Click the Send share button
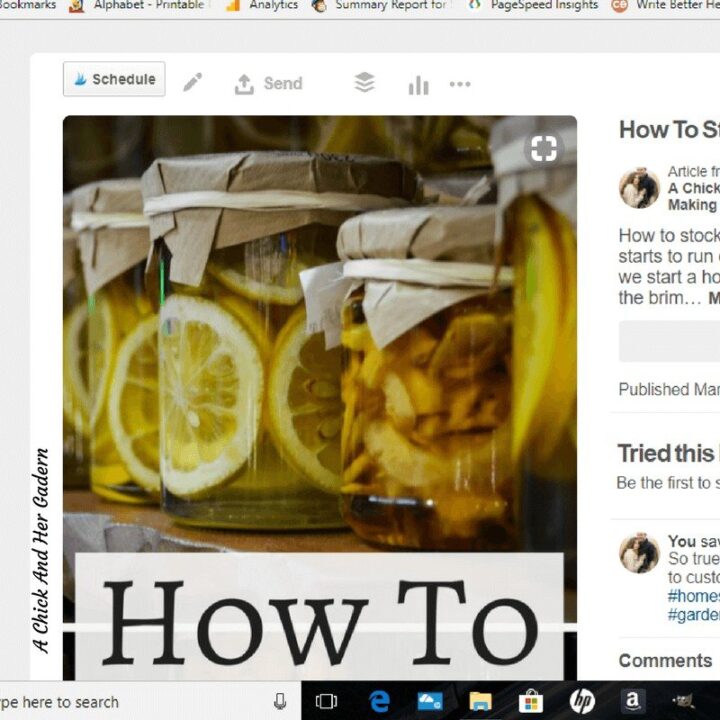The width and height of the screenshot is (720, 720). (269, 84)
